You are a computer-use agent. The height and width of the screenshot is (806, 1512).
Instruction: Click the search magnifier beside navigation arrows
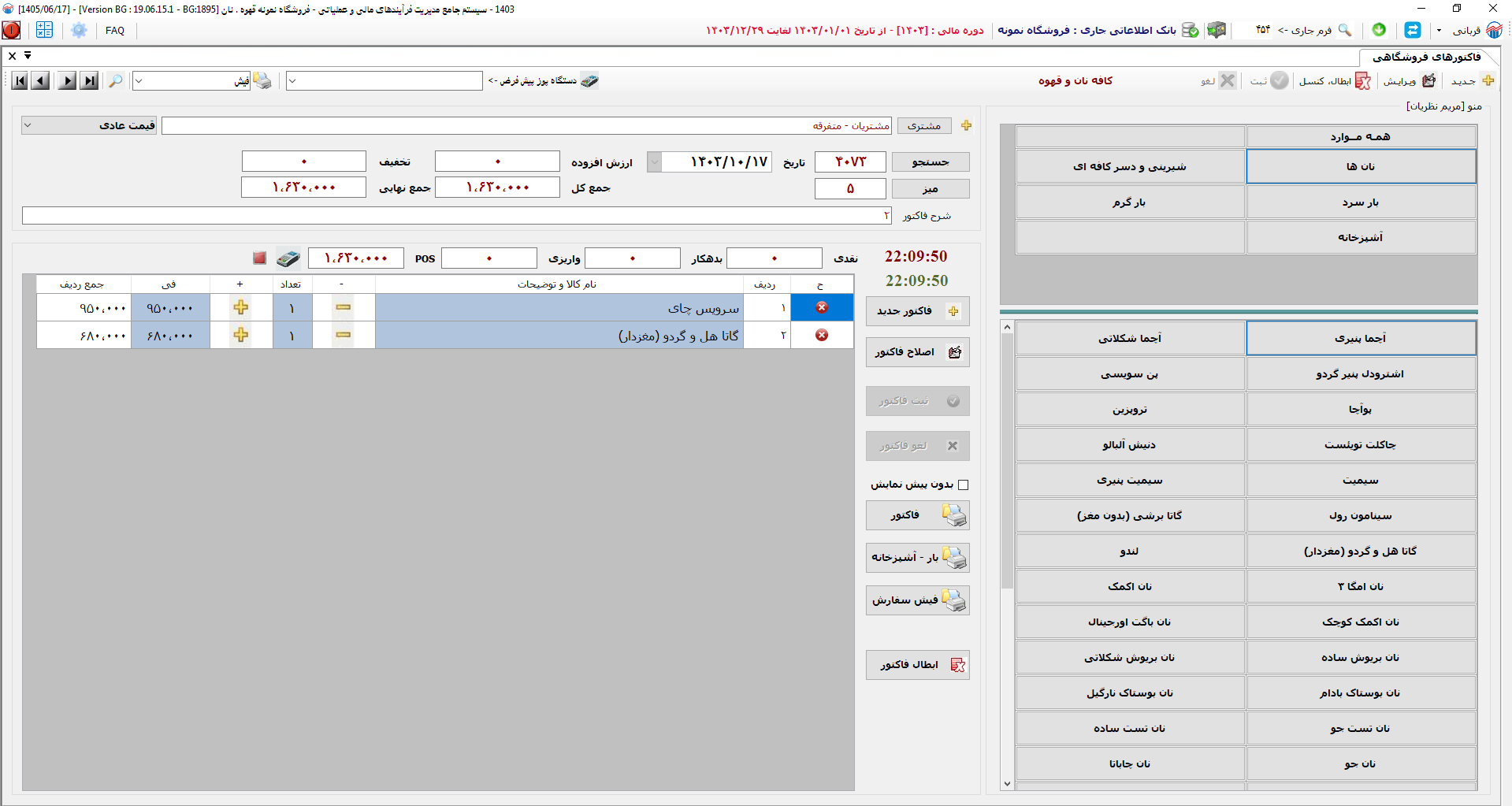[x=116, y=80]
